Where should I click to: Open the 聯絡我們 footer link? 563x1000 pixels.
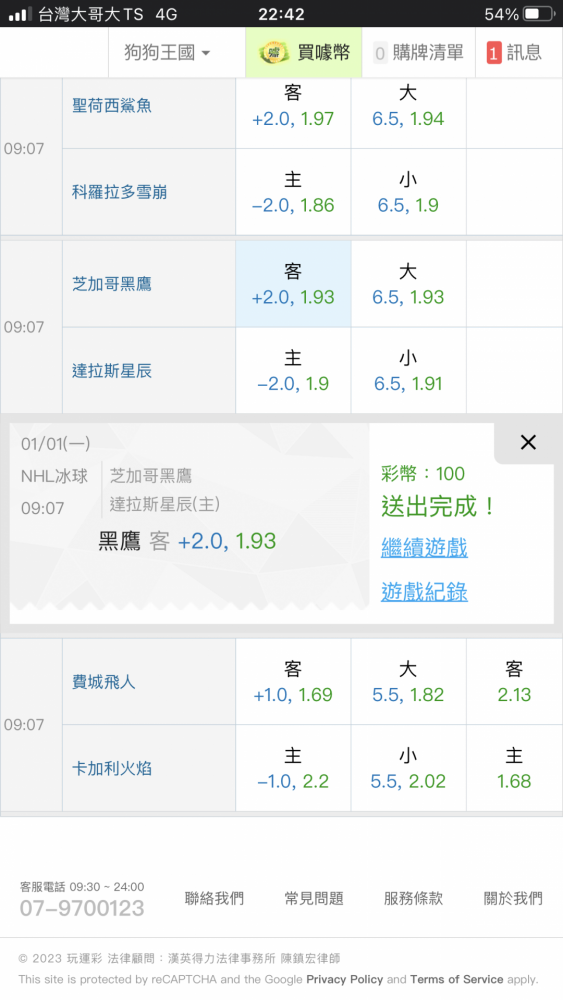[214, 898]
